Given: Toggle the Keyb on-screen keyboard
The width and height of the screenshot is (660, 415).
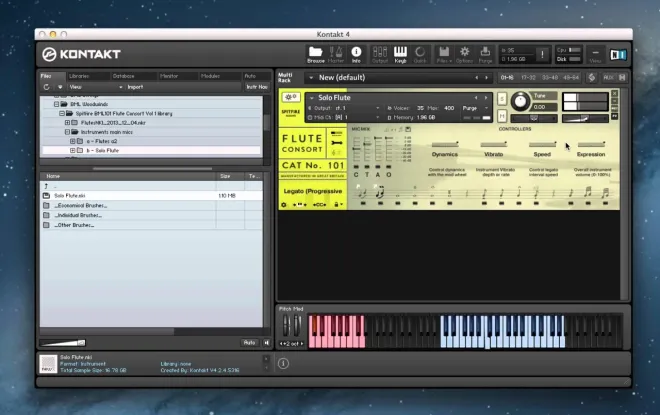Looking at the screenshot, I should coord(400,54).
